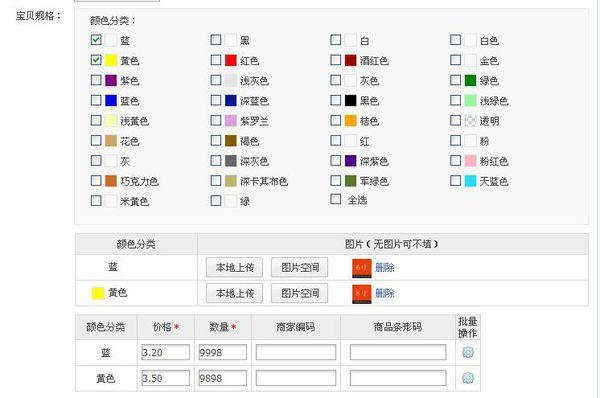Click the 蓝 row image thumbnail

[x=362, y=268]
